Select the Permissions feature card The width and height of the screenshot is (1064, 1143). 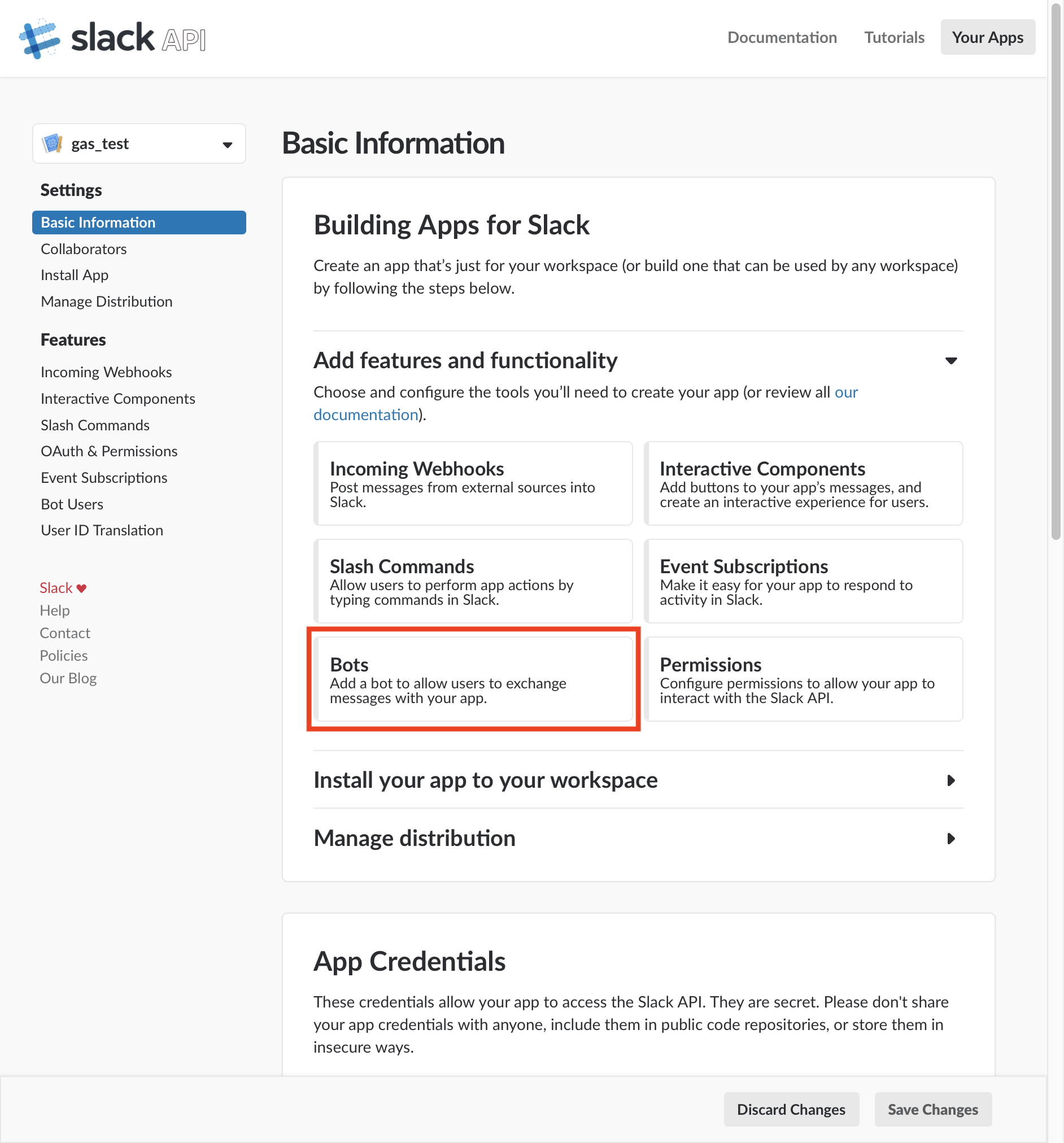point(804,679)
